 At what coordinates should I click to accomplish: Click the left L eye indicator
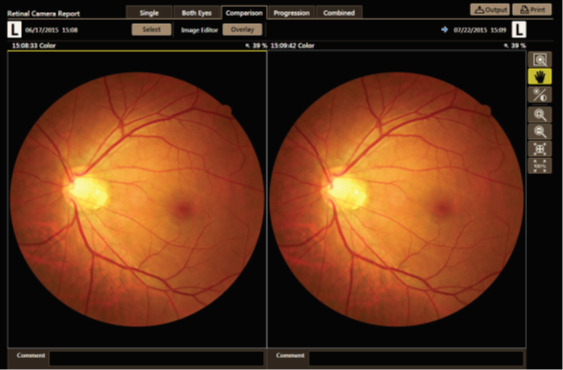[14, 29]
